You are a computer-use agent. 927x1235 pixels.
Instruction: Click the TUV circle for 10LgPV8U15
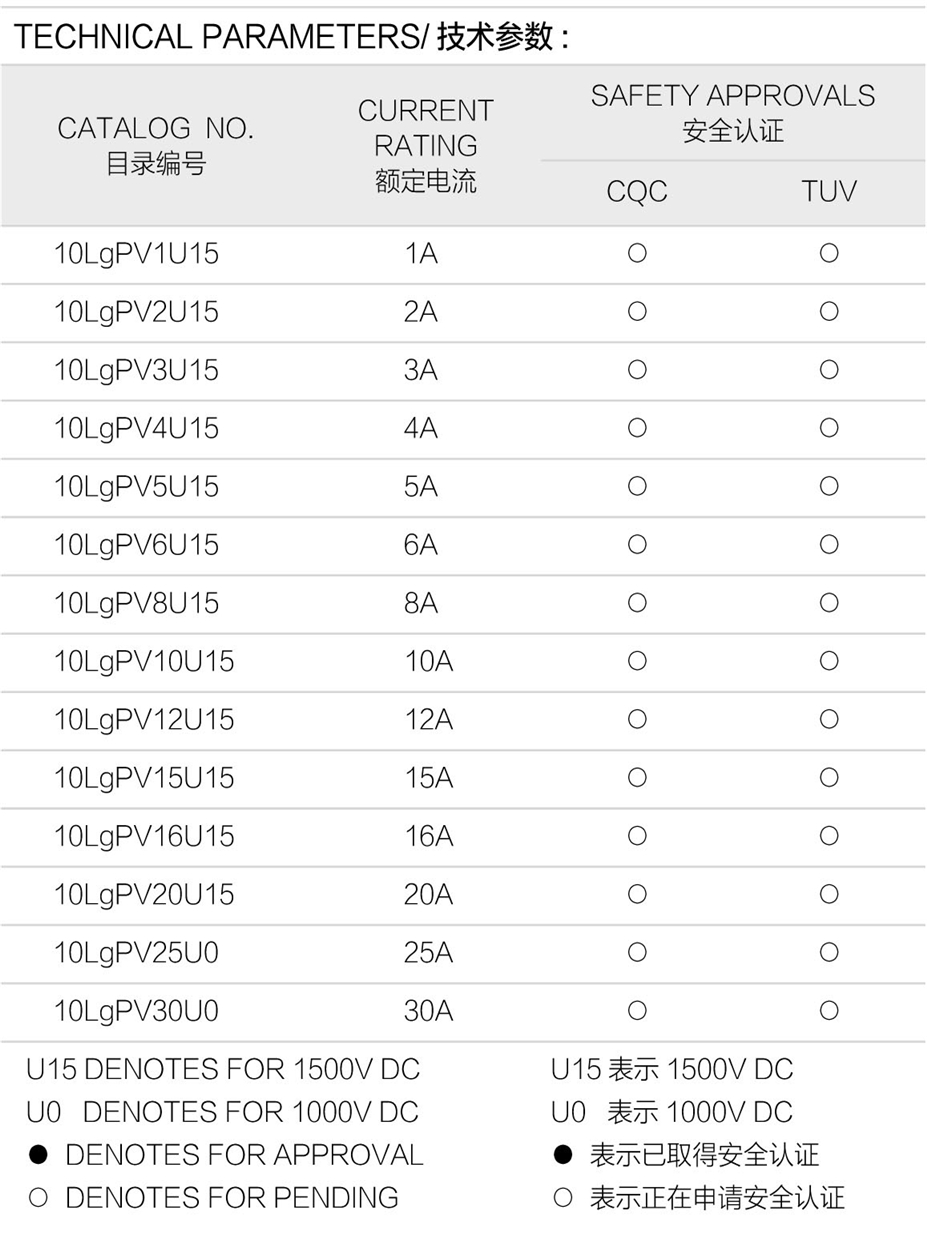(829, 603)
